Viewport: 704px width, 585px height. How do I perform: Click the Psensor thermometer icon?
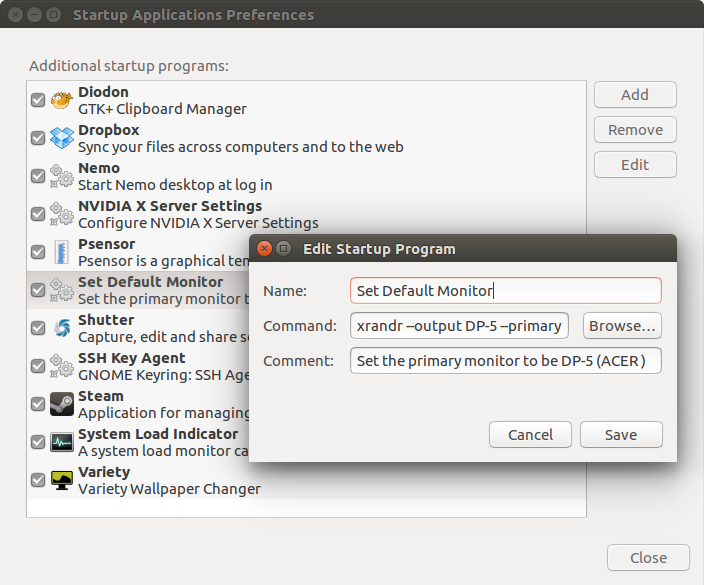pyautogui.click(x=62, y=252)
